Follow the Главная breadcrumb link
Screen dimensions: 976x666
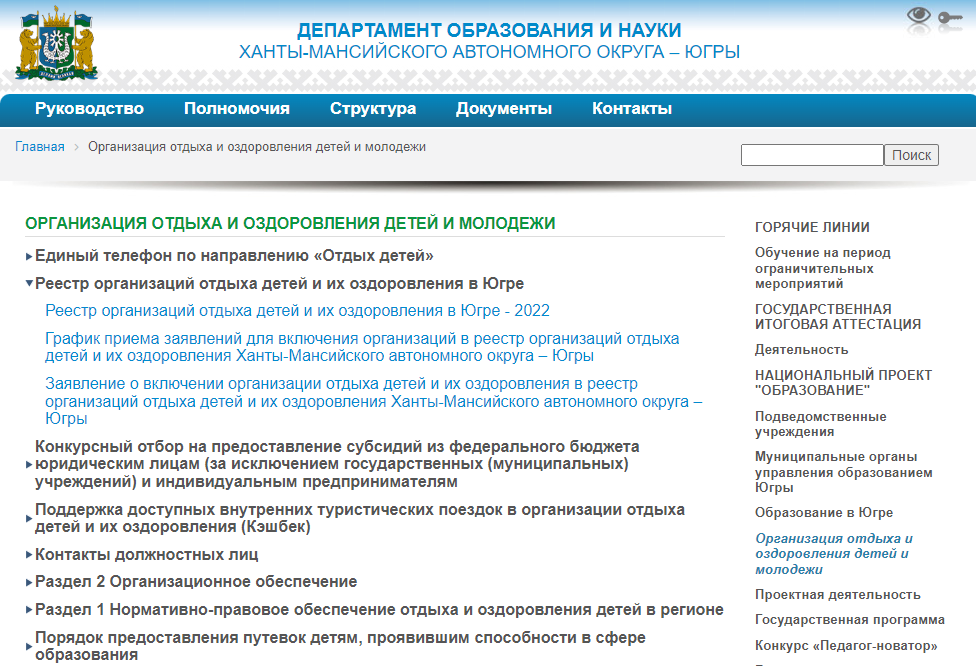pyautogui.click(x=40, y=147)
